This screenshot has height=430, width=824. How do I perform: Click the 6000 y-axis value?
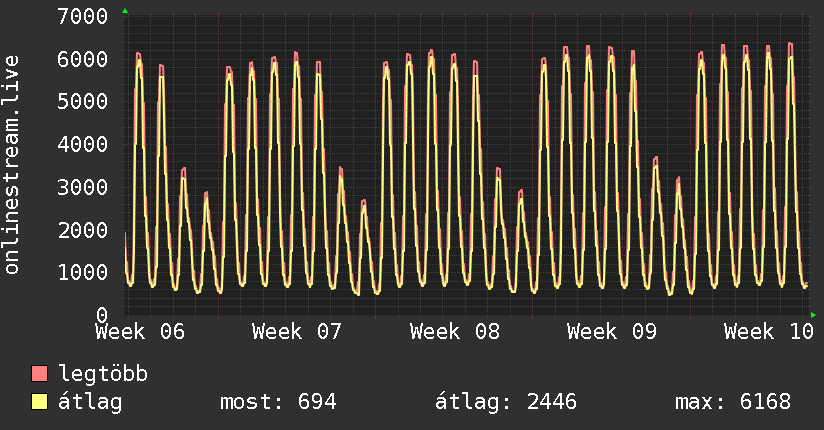pos(83,59)
